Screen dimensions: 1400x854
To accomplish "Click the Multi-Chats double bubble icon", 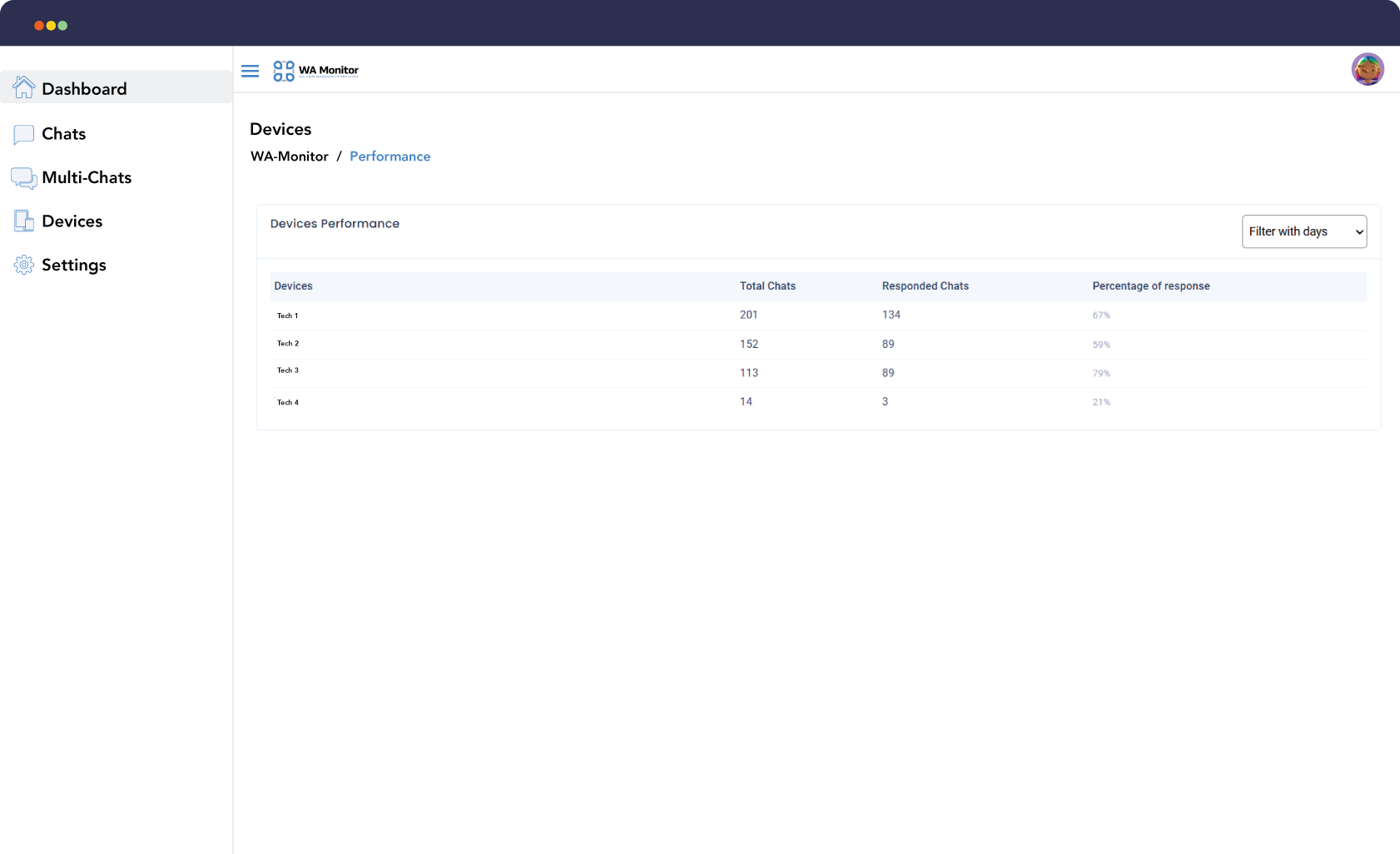I will click(23, 178).
